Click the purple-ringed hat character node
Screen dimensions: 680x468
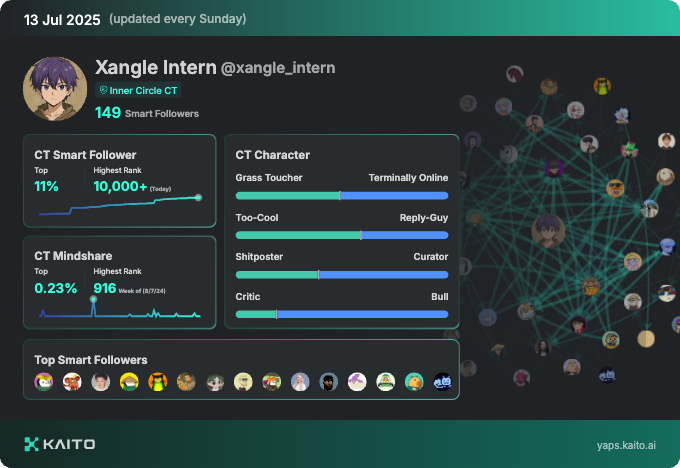pos(554,168)
